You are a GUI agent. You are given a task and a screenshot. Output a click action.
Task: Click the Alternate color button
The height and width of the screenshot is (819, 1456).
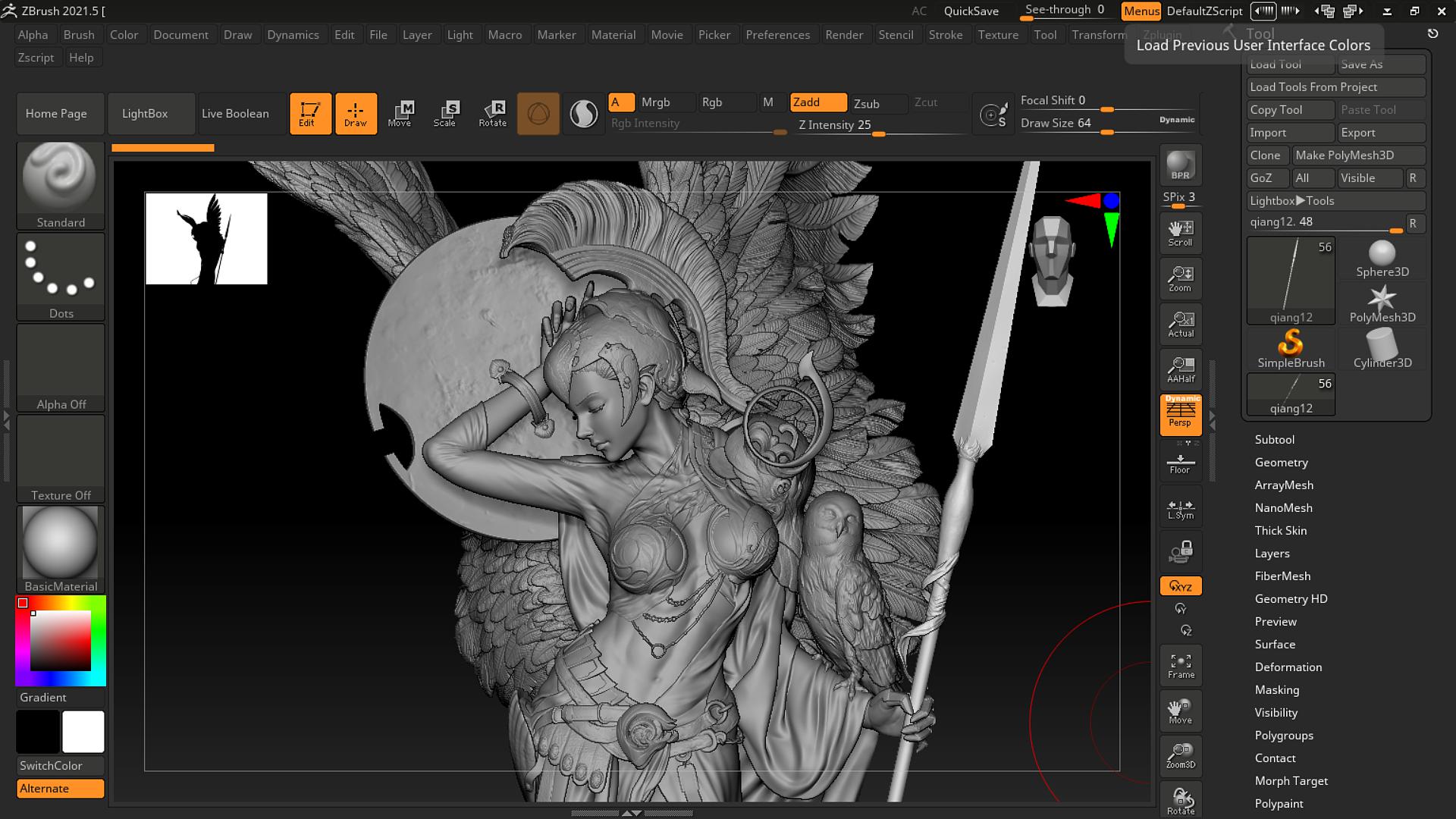coord(61,789)
